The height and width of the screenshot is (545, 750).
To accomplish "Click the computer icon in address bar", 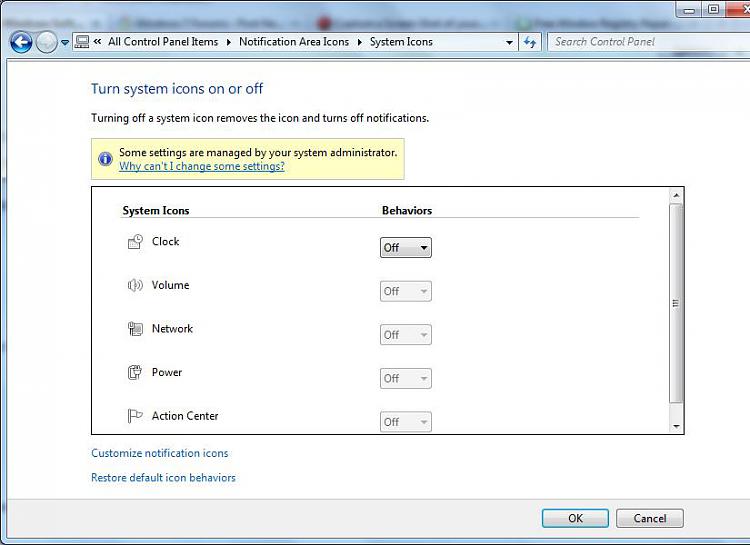I will 82,42.
